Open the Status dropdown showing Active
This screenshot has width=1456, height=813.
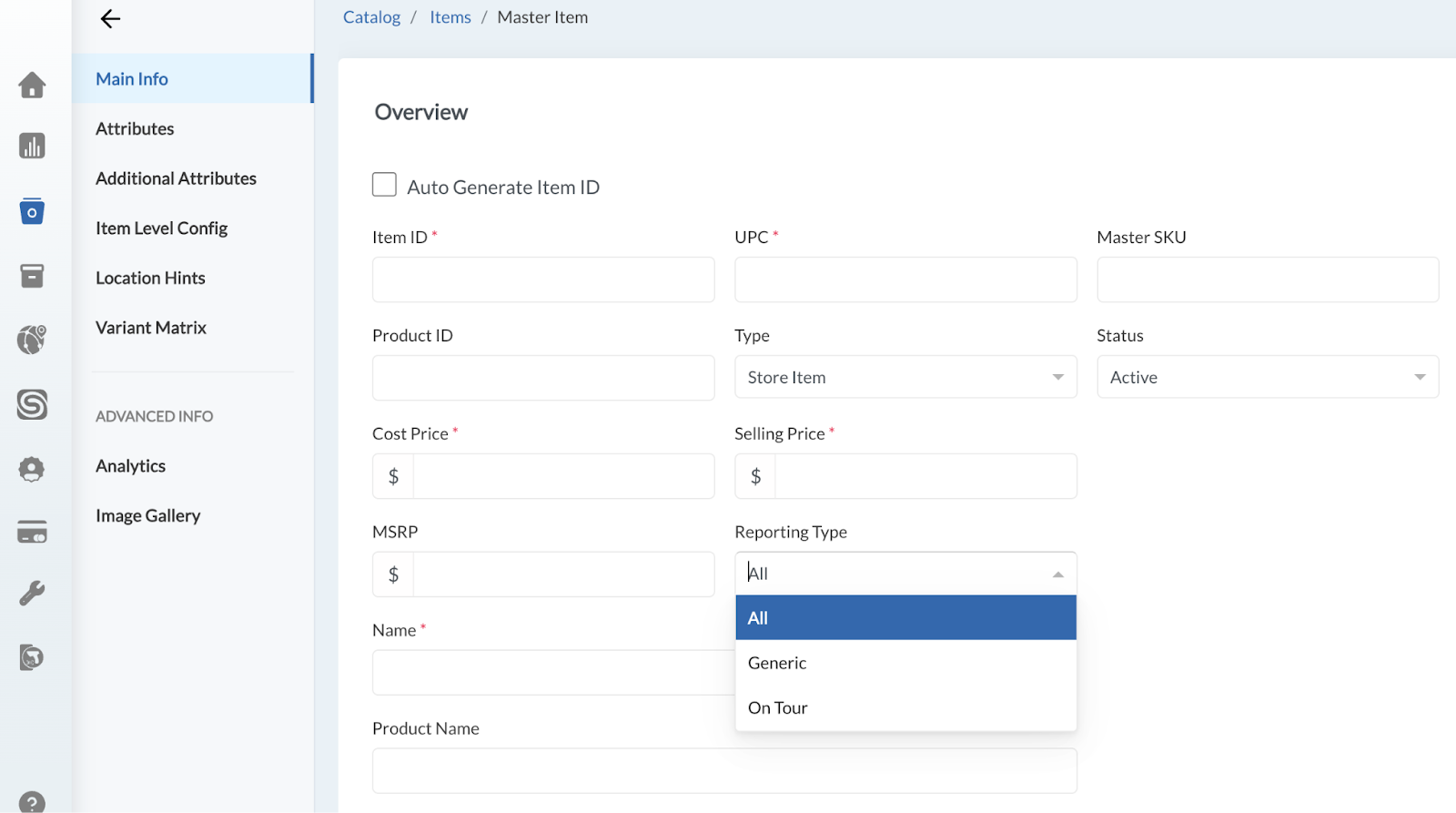click(x=1267, y=377)
